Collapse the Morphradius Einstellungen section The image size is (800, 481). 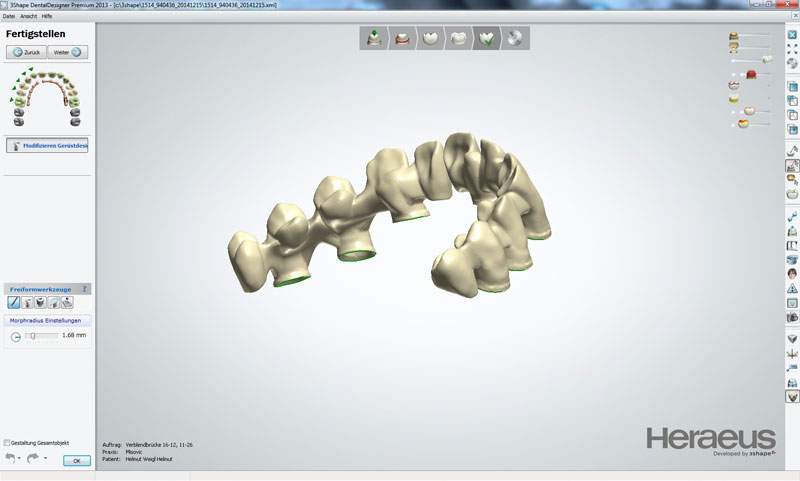pyautogui.click(x=46, y=321)
